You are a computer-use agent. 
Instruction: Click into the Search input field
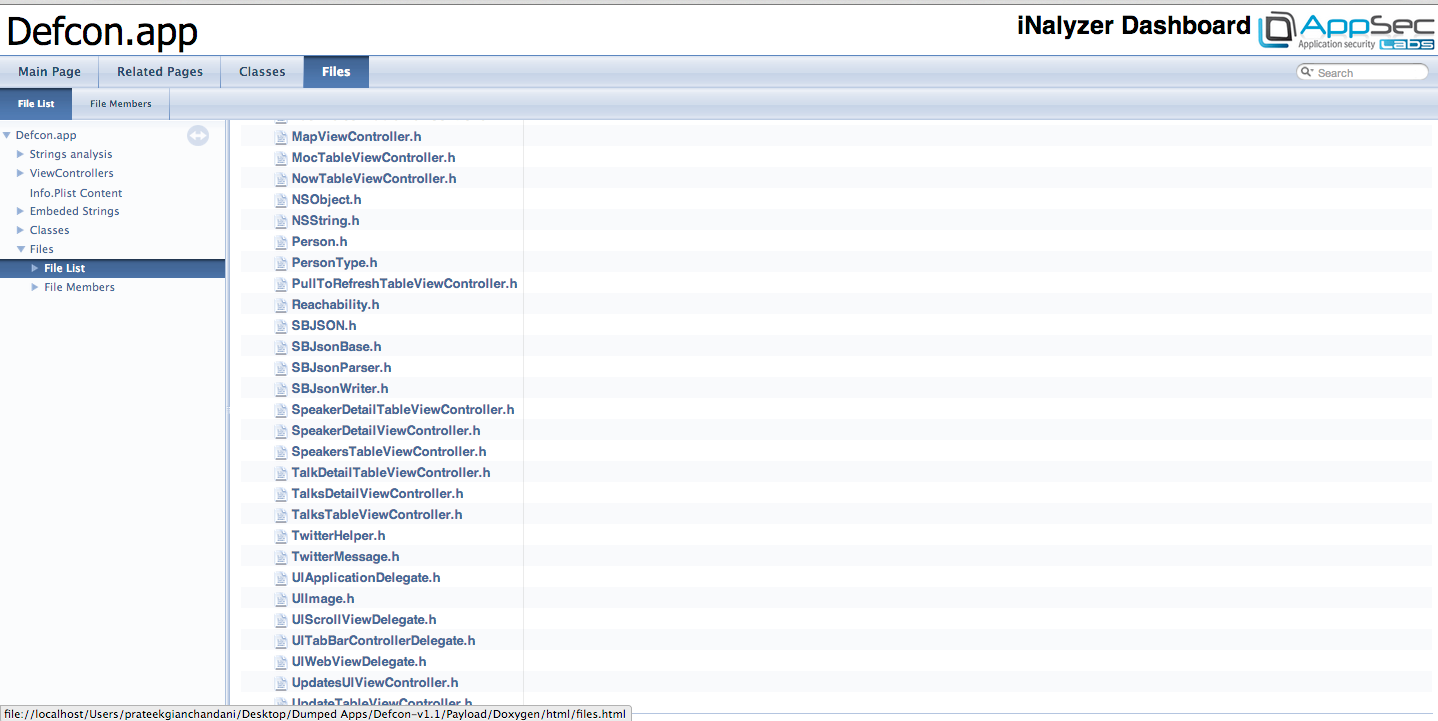[x=1370, y=72]
